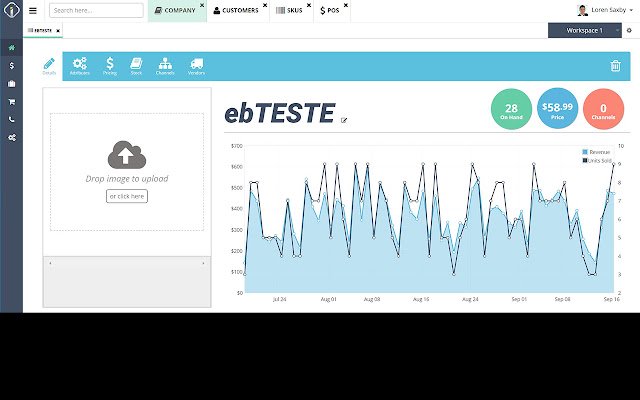Switch to the SKUS tab
The width and height of the screenshot is (640, 400).
pos(289,10)
